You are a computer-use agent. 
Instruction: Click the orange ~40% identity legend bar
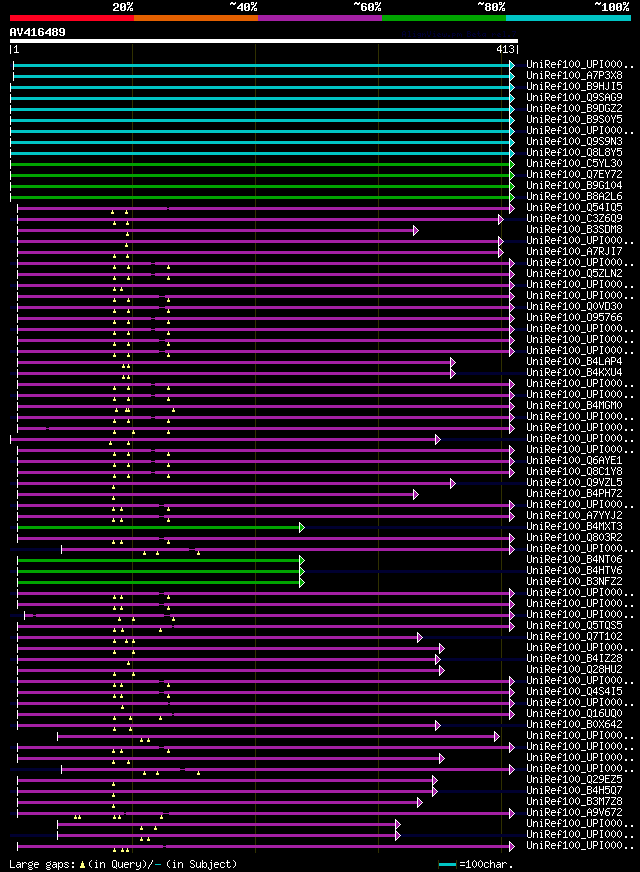(x=196, y=18)
